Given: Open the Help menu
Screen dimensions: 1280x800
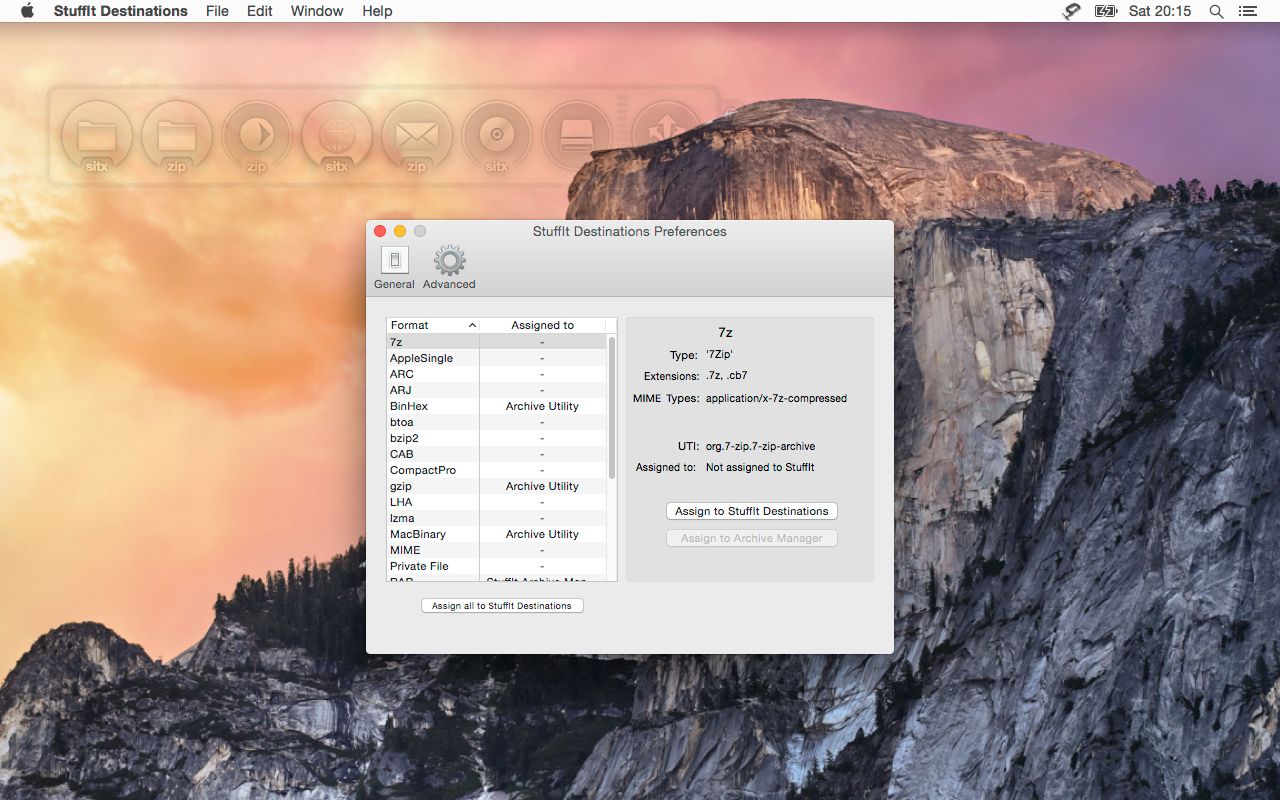Looking at the screenshot, I should coord(377,11).
